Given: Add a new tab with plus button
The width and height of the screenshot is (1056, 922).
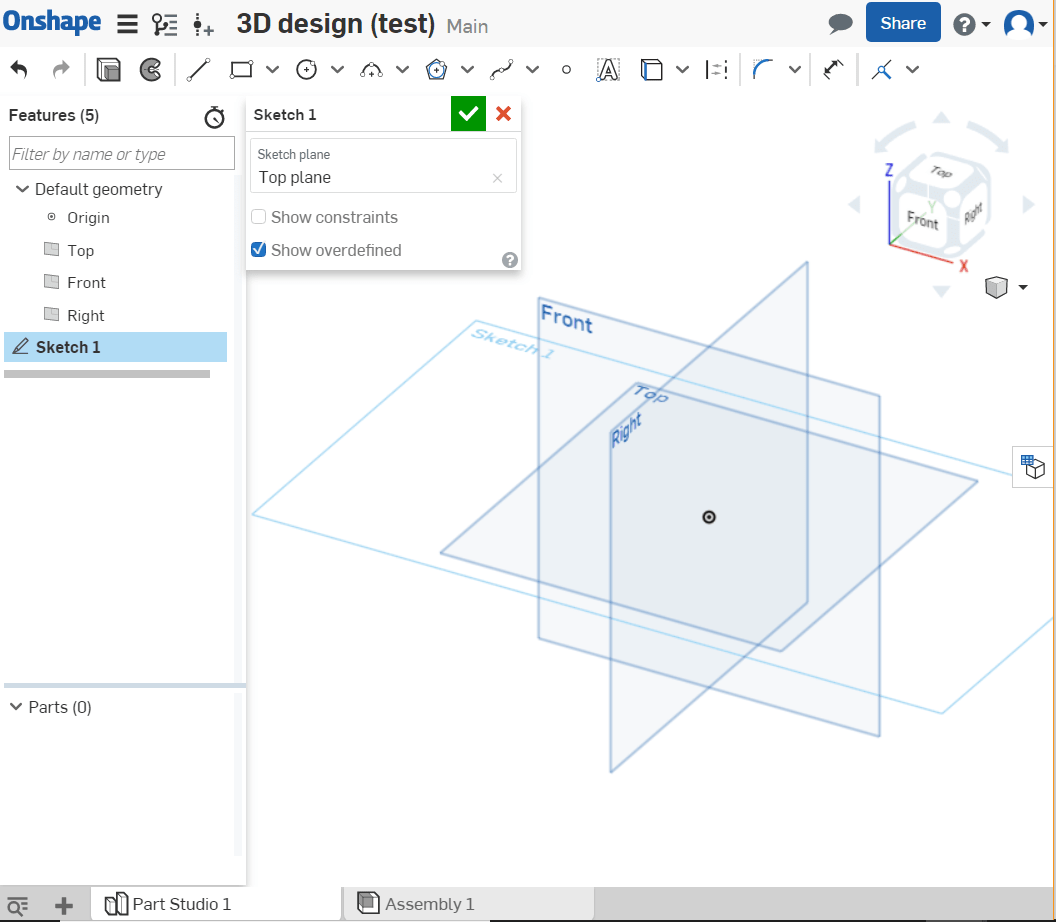Looking at the screenshot, I should point(63,905).
